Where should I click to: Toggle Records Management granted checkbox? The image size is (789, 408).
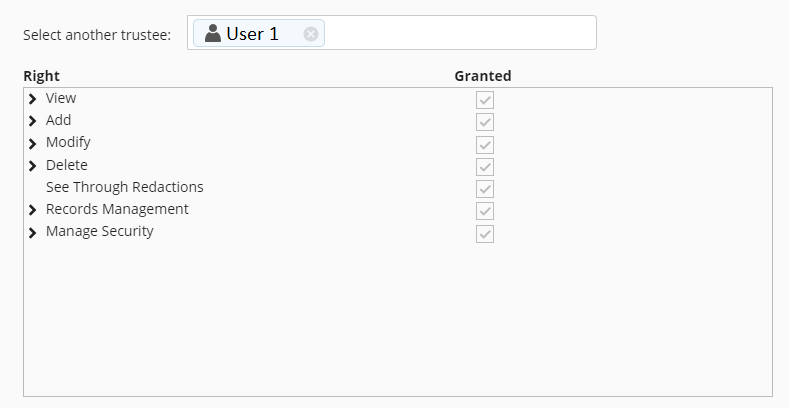point(485,211)
